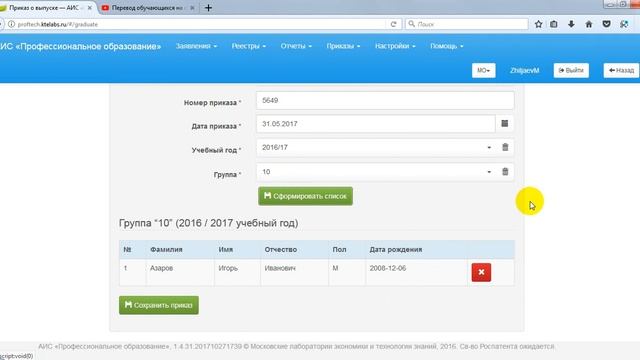Remove student Азаров with the red X

point(481,272)
